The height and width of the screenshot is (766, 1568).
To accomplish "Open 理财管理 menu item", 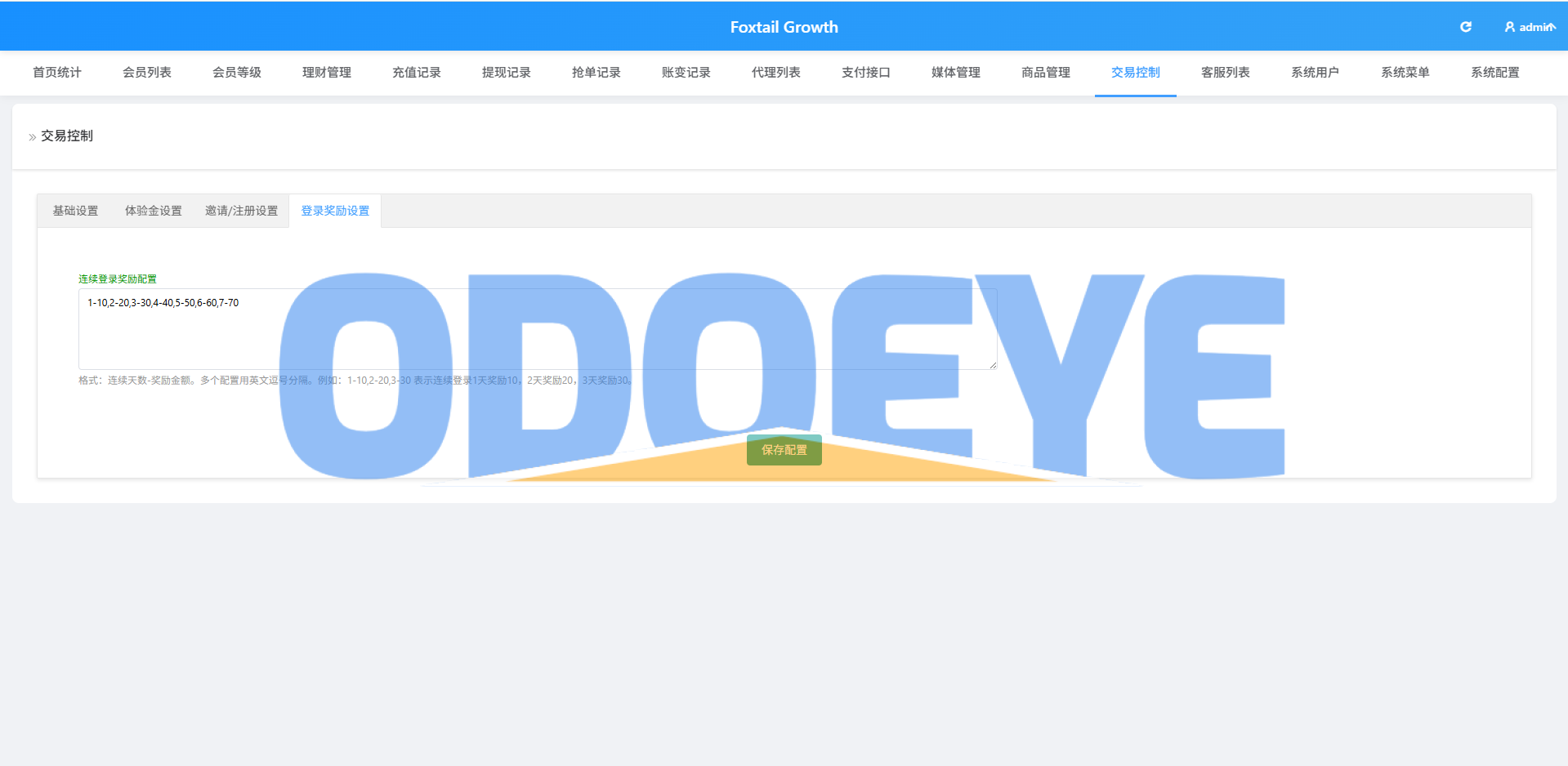I will (327, 73).
